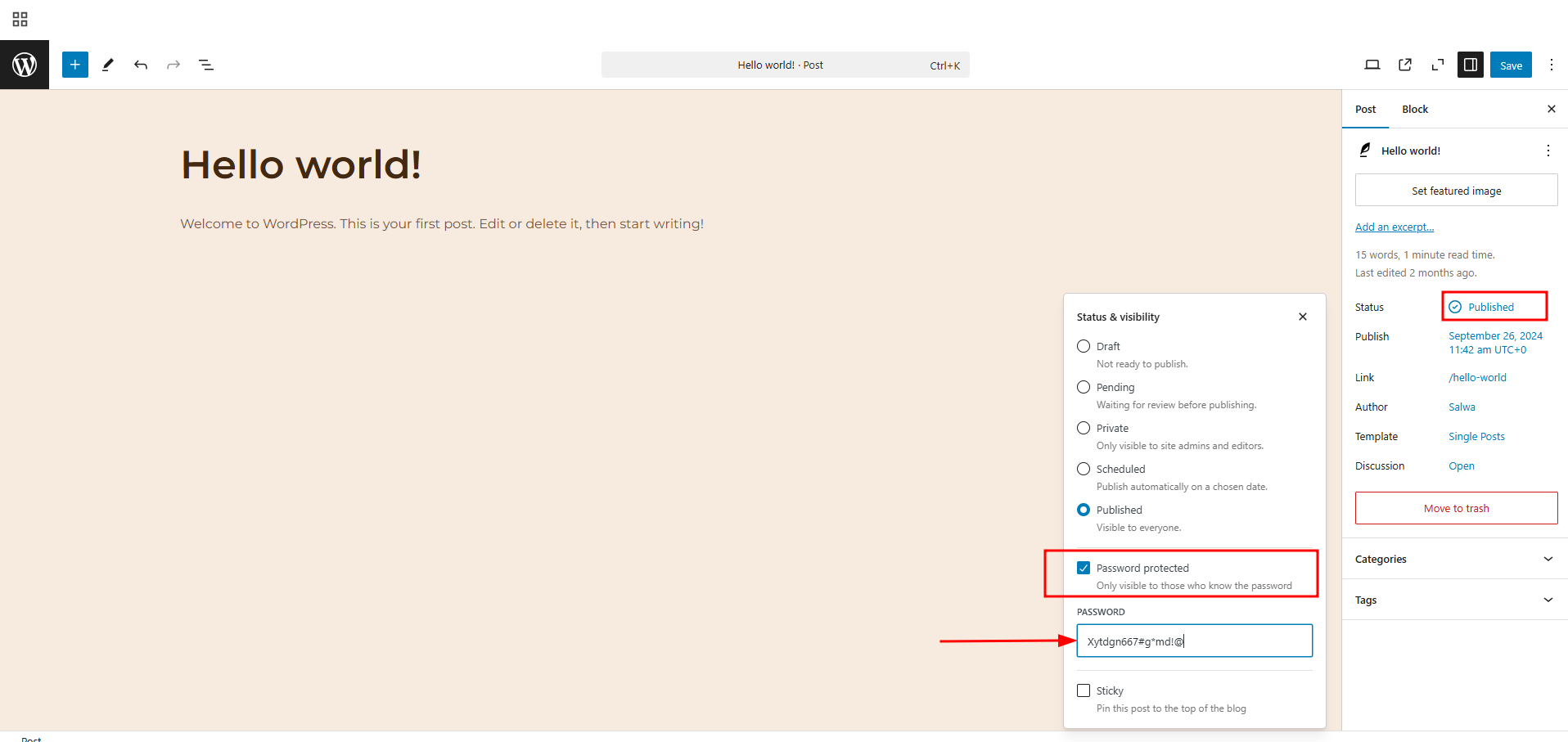
Task: Switch to the Block tab
Action: coord(1414,109)
